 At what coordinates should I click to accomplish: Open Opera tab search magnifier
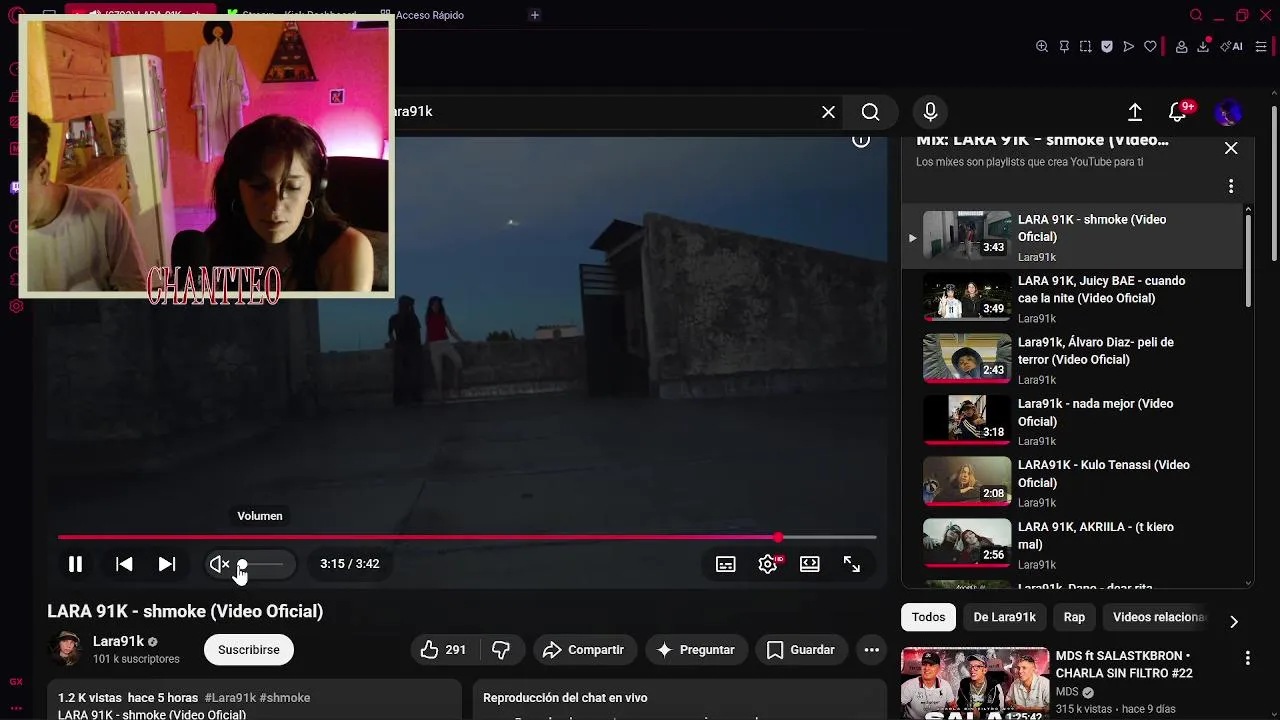click(x=1196, y=15)
